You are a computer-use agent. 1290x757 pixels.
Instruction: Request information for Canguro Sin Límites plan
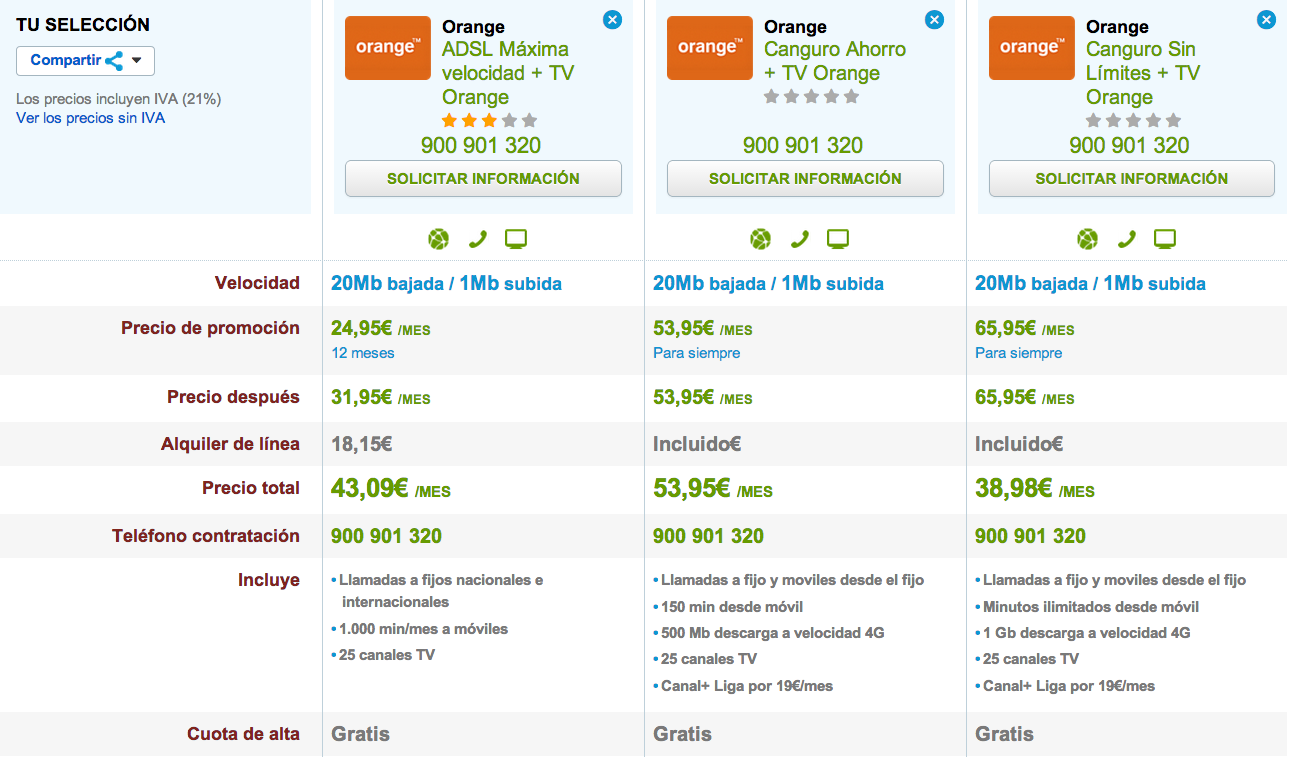coord(1132,179)
